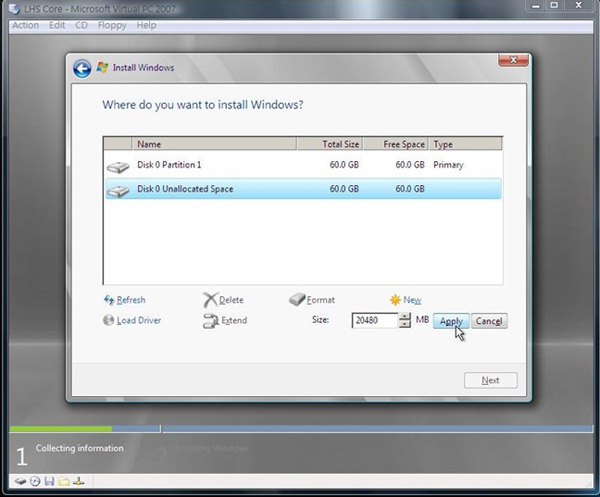Click the CD drive status bar icon
The height and width of the screenshot is (497, 600).
(x=35, y=482)
